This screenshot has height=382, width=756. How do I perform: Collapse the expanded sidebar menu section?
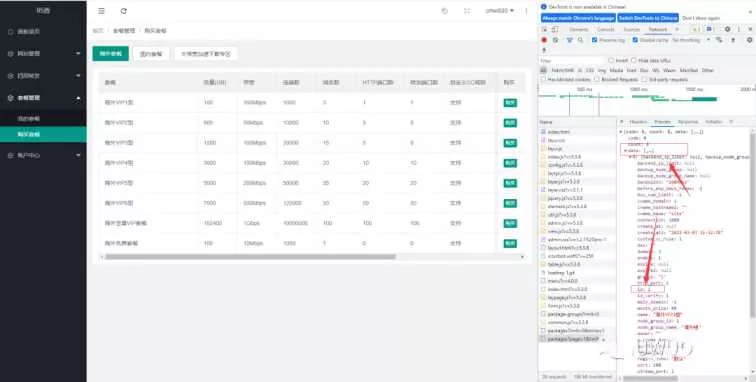pos(43,98)
